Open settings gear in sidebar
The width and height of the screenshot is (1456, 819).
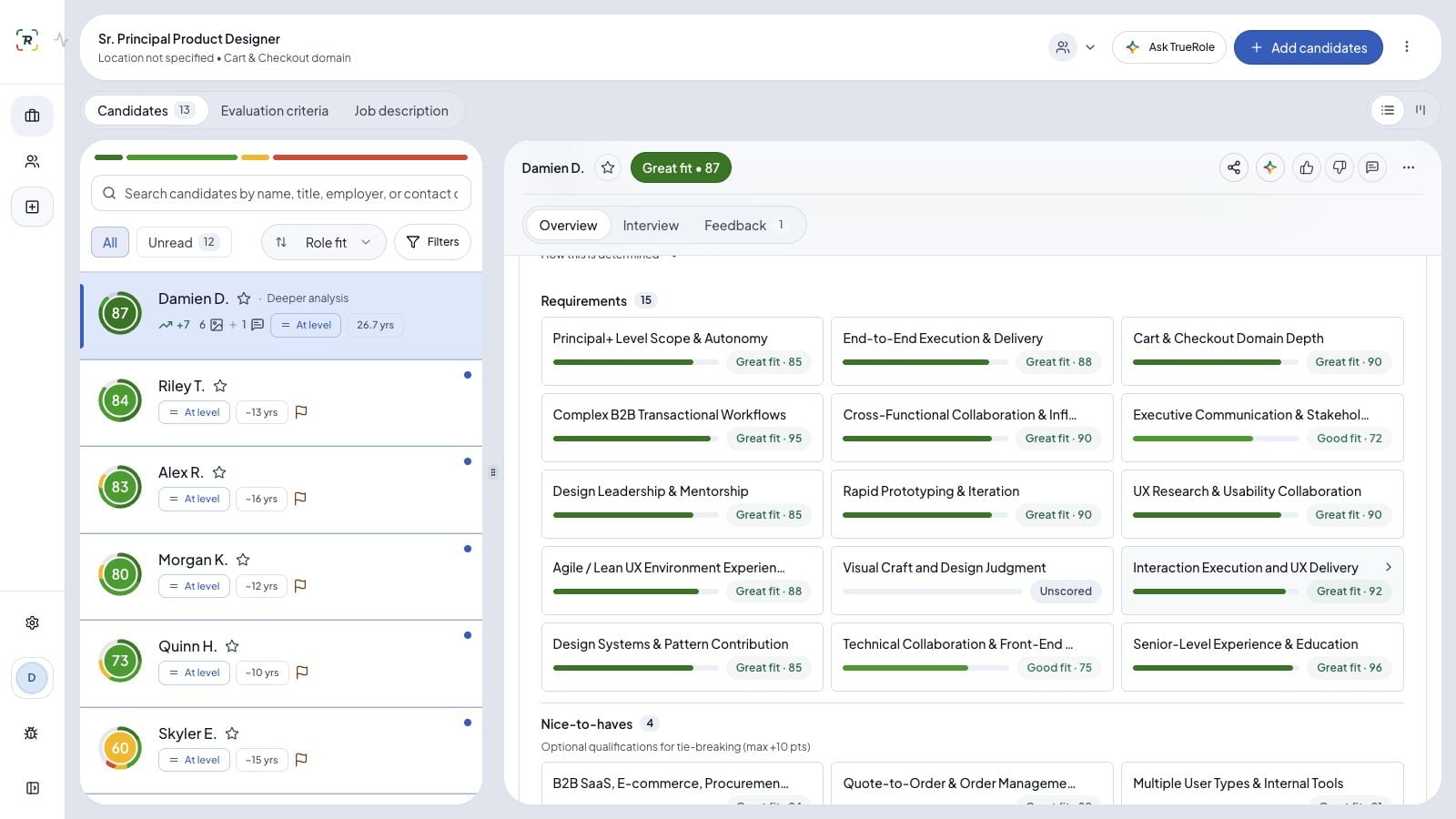click(32, 622)
